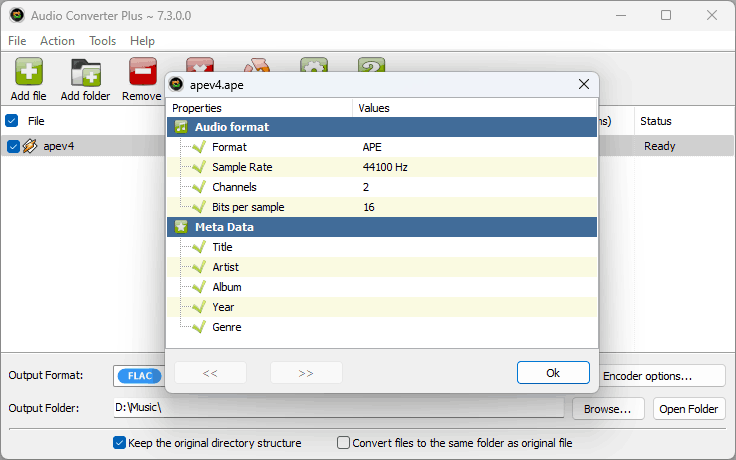
Task: Select the Audio format group row
Action: 382,127
